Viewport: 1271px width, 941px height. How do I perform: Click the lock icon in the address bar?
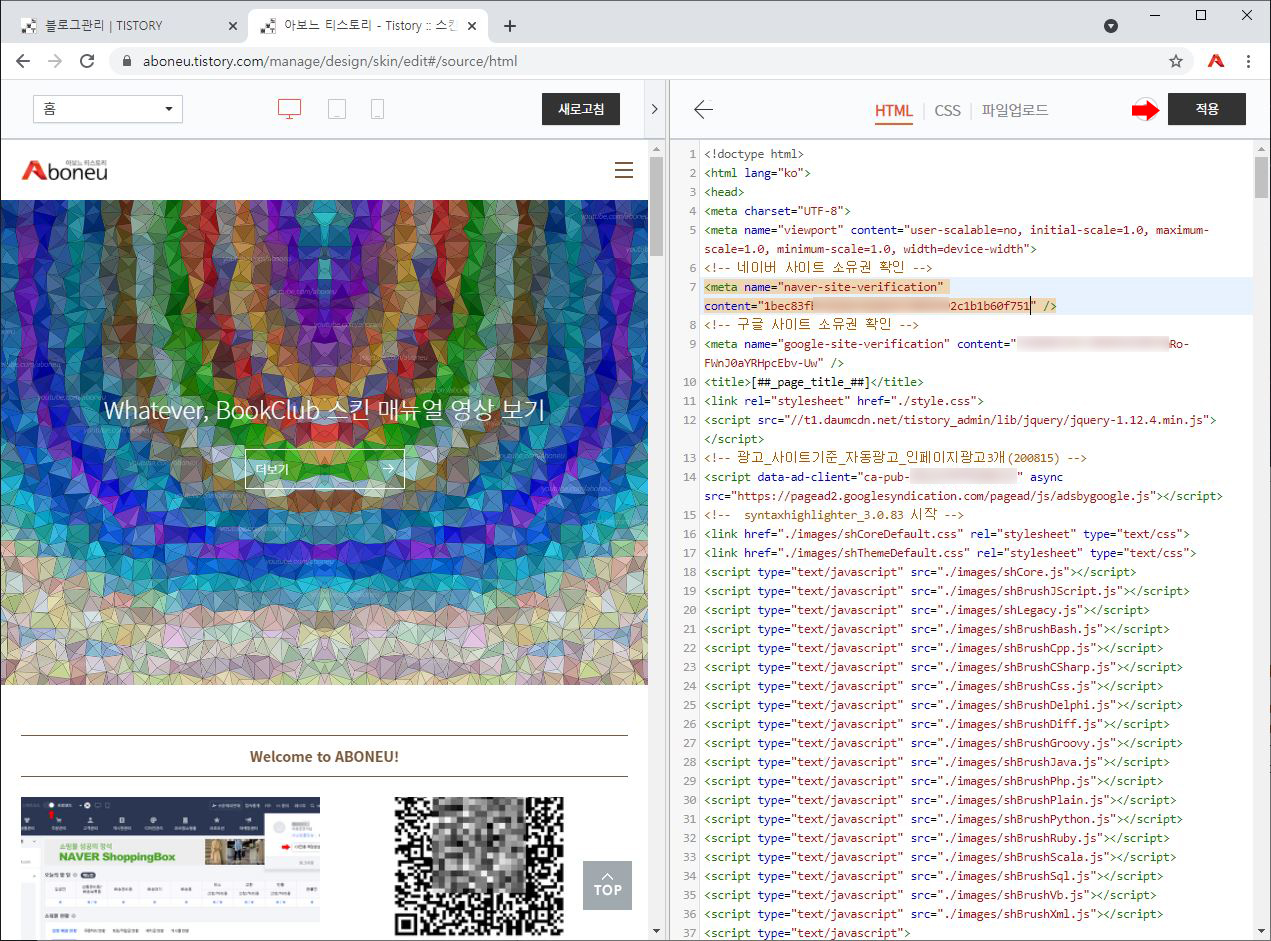tap(127, 61)
